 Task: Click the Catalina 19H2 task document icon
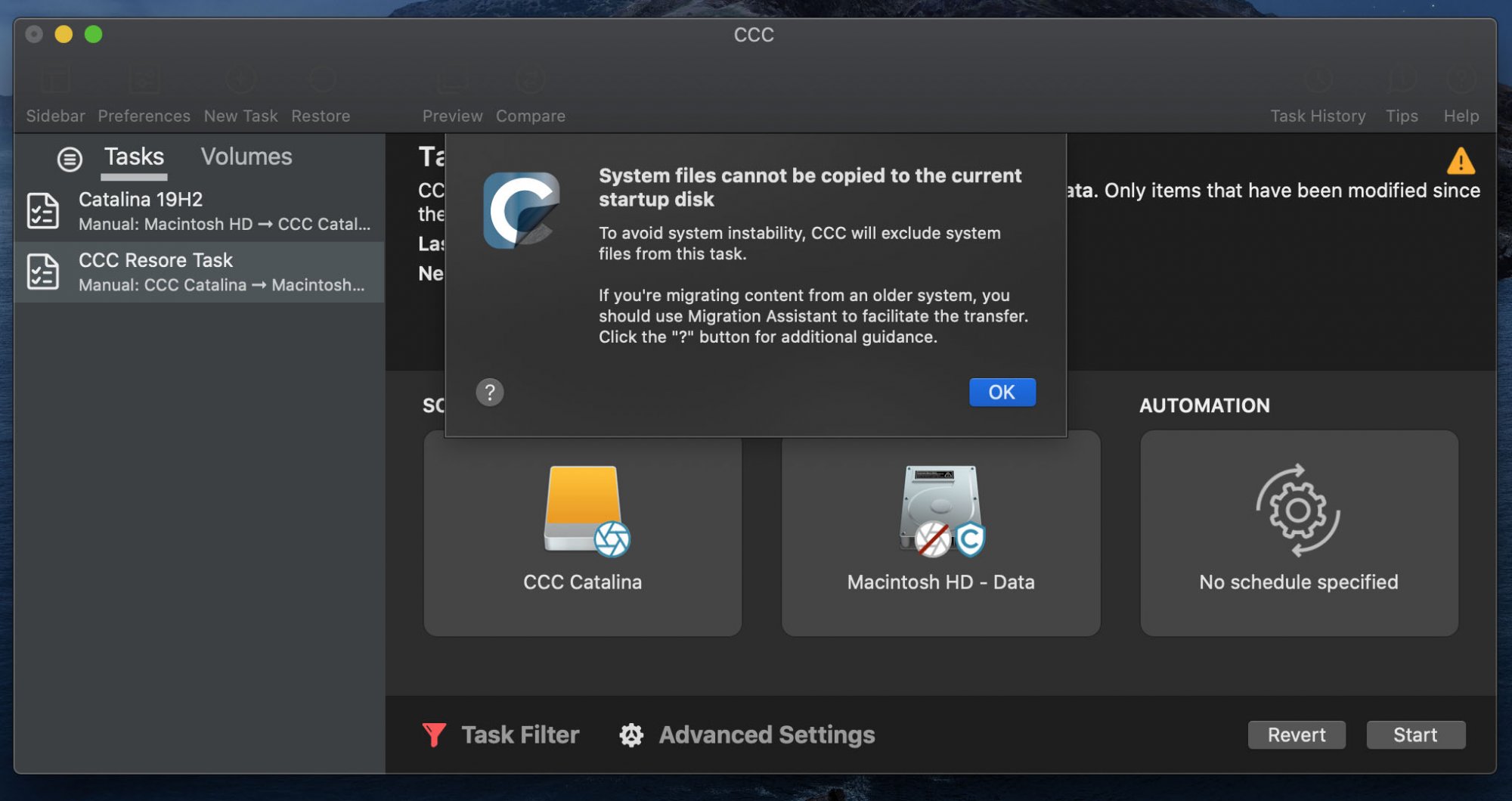point(43,211)
